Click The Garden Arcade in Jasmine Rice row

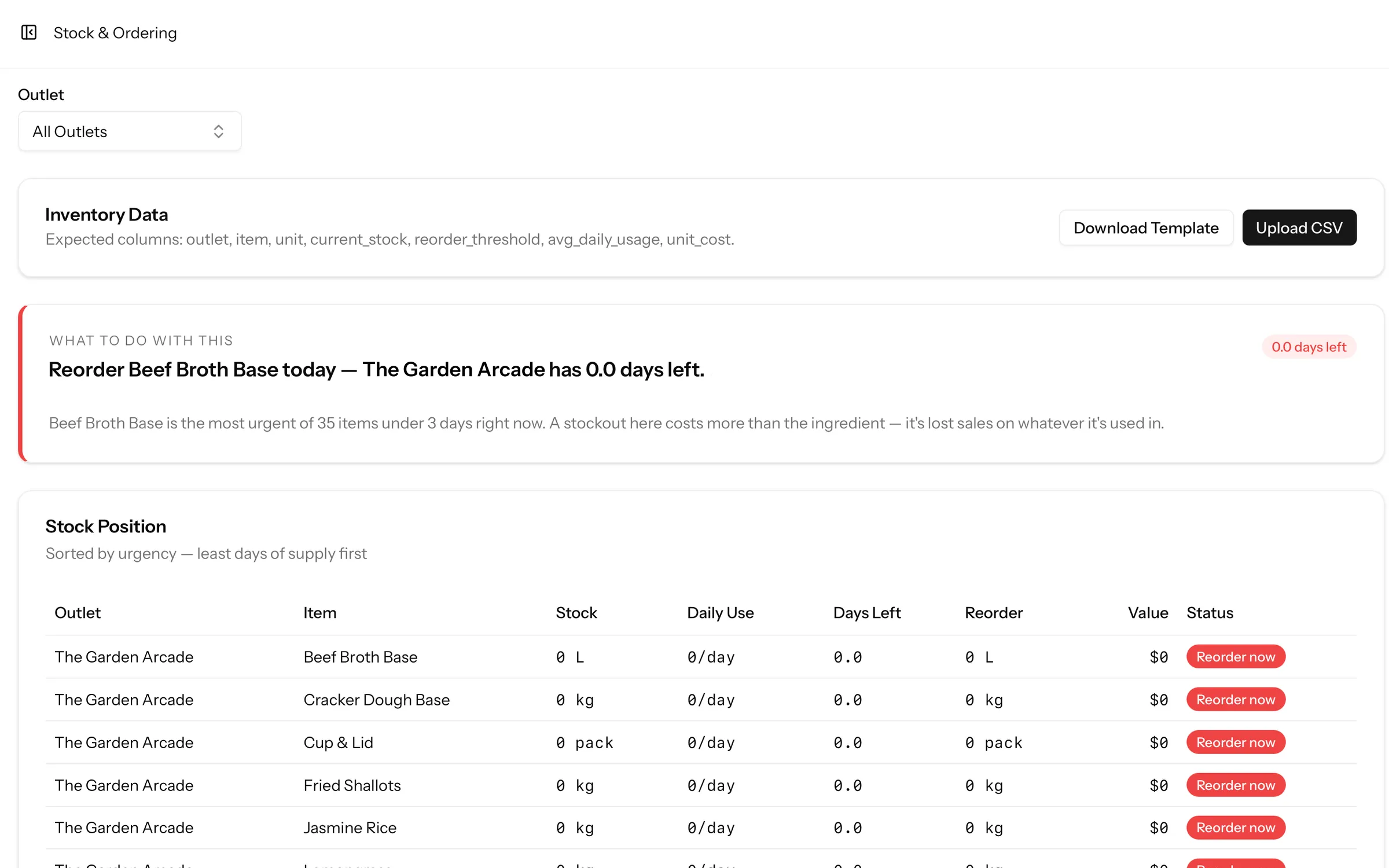point(124,827)
